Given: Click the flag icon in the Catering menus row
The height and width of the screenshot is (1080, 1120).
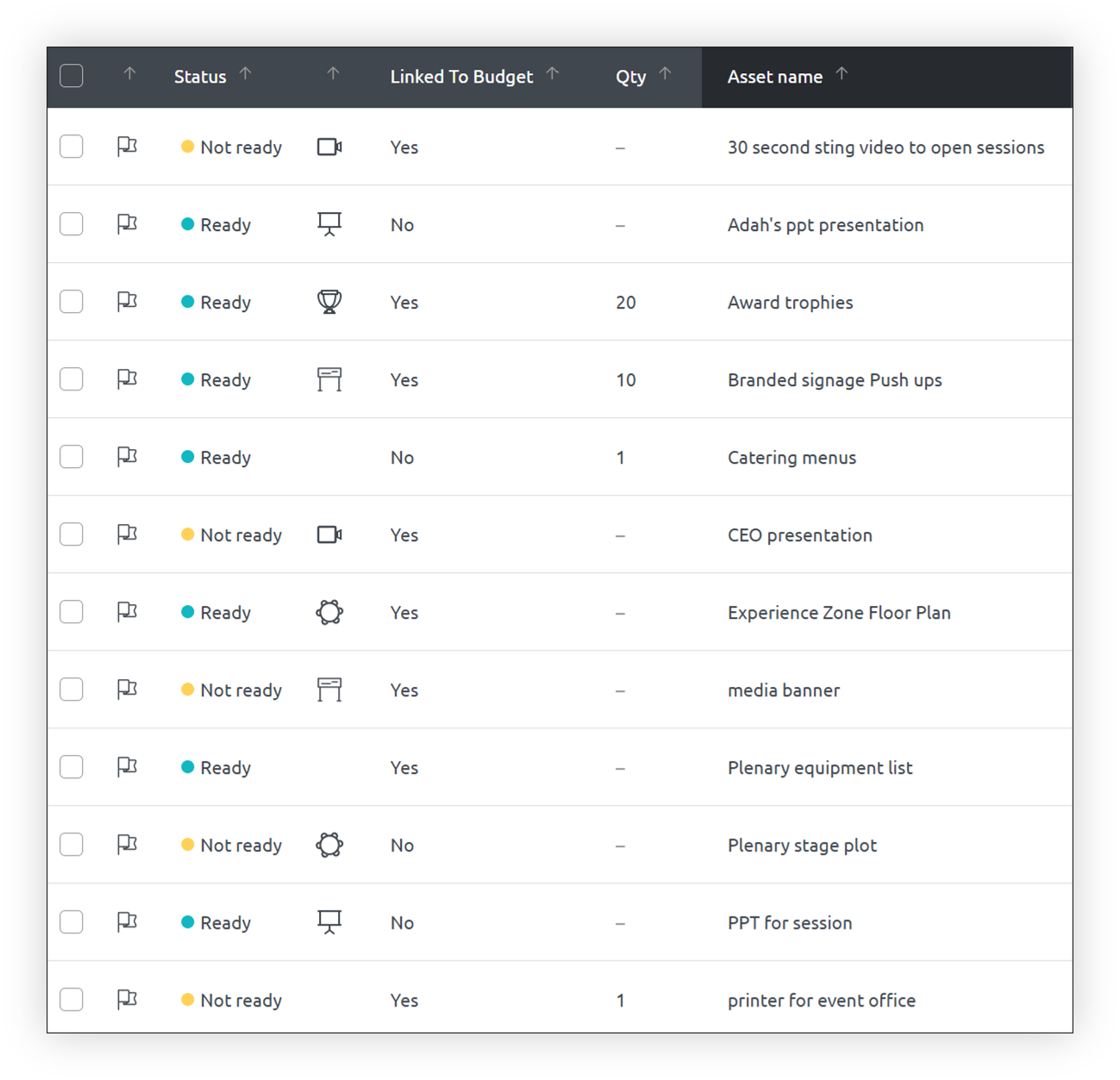Looking at the screenshot, I should (127, 457).
